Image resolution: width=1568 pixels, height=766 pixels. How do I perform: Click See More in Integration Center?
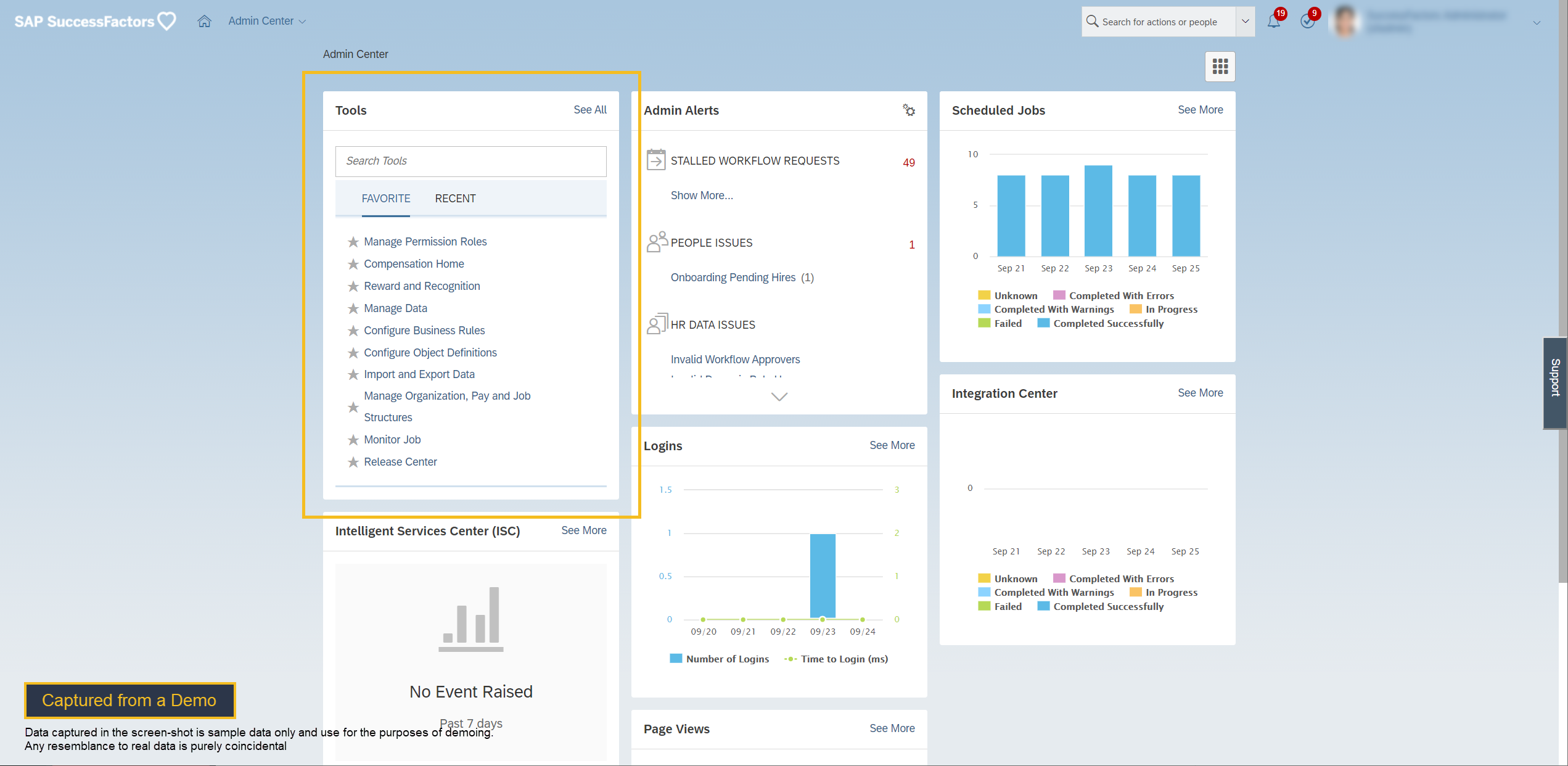coord(1200,393)
